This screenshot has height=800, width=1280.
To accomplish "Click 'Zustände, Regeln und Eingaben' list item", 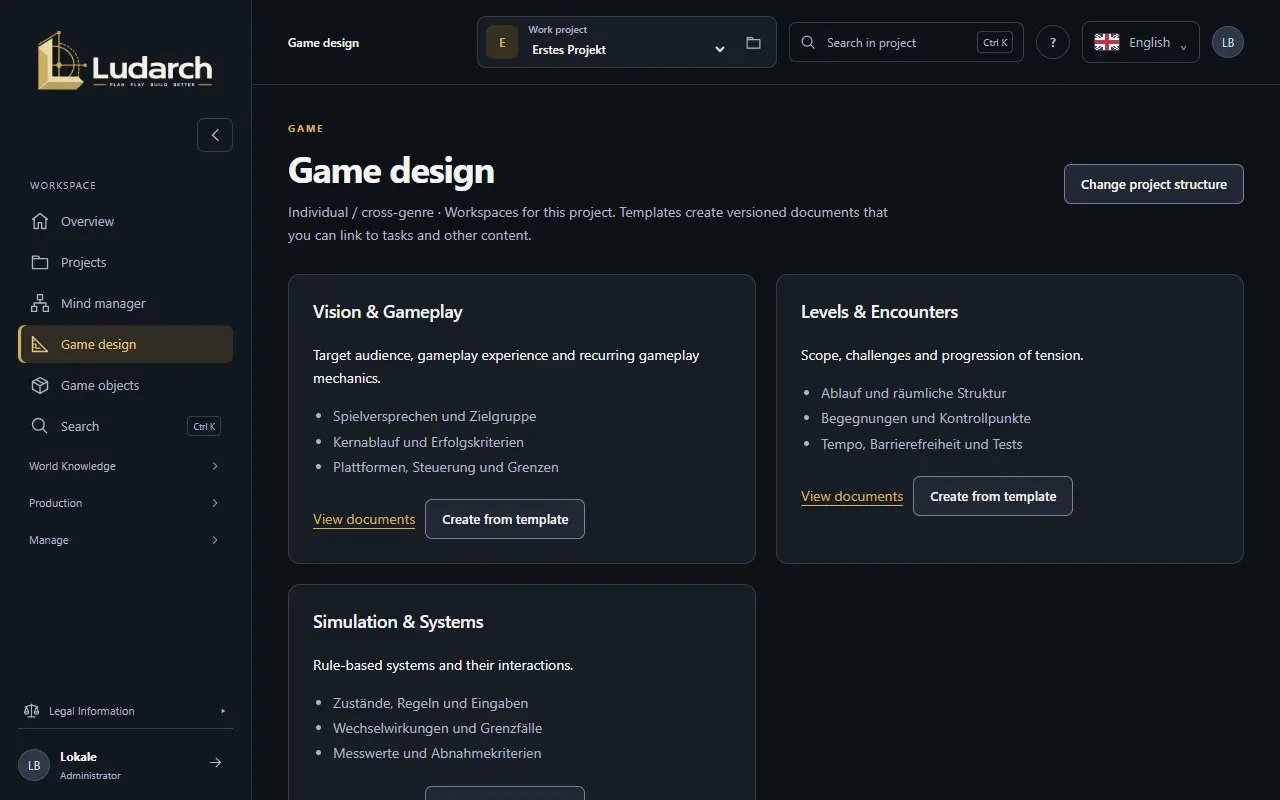I will (x=431, y=703).
